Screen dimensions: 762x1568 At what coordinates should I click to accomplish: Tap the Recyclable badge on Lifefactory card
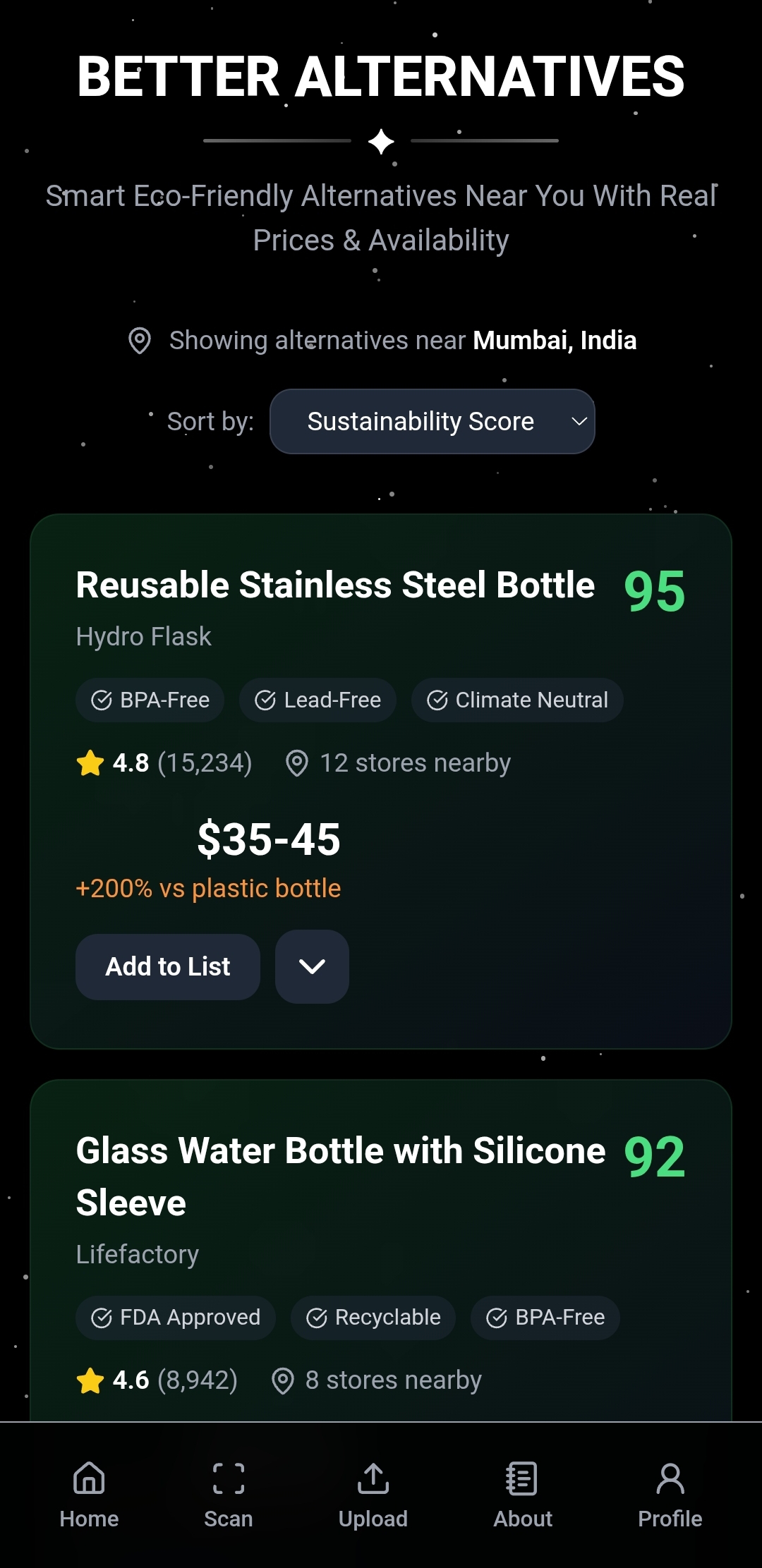(373, 1318)
